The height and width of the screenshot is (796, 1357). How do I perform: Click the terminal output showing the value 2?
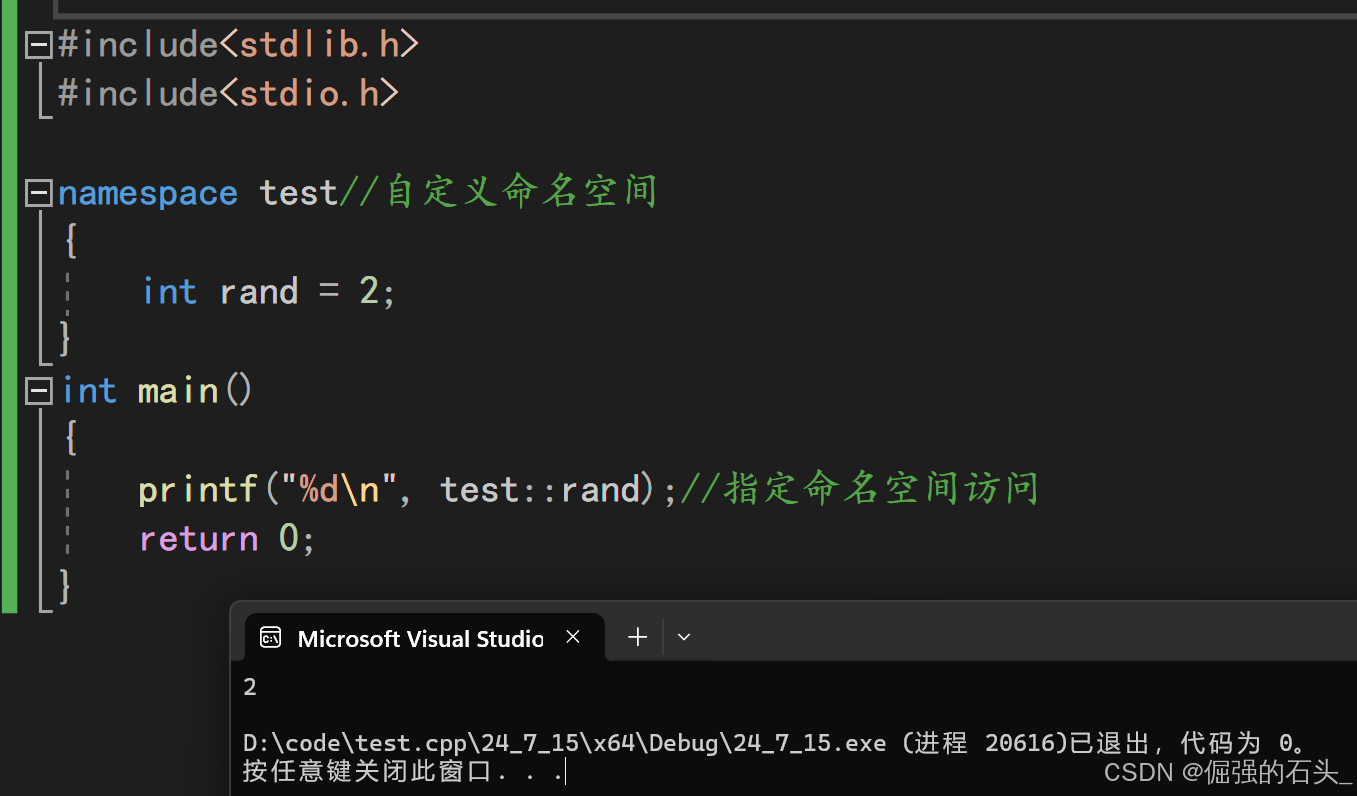[x=249, y=687]
